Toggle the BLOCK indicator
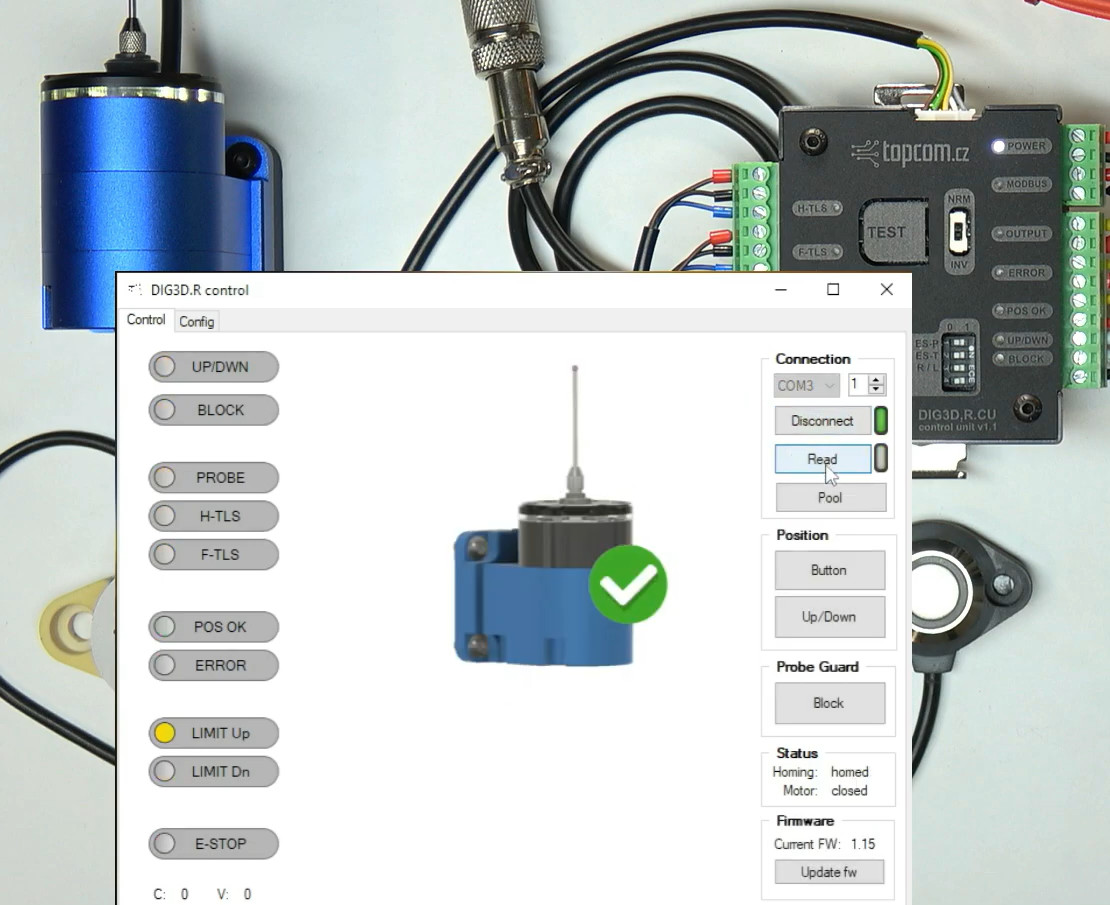1110x905 pixels. point(213,410)
